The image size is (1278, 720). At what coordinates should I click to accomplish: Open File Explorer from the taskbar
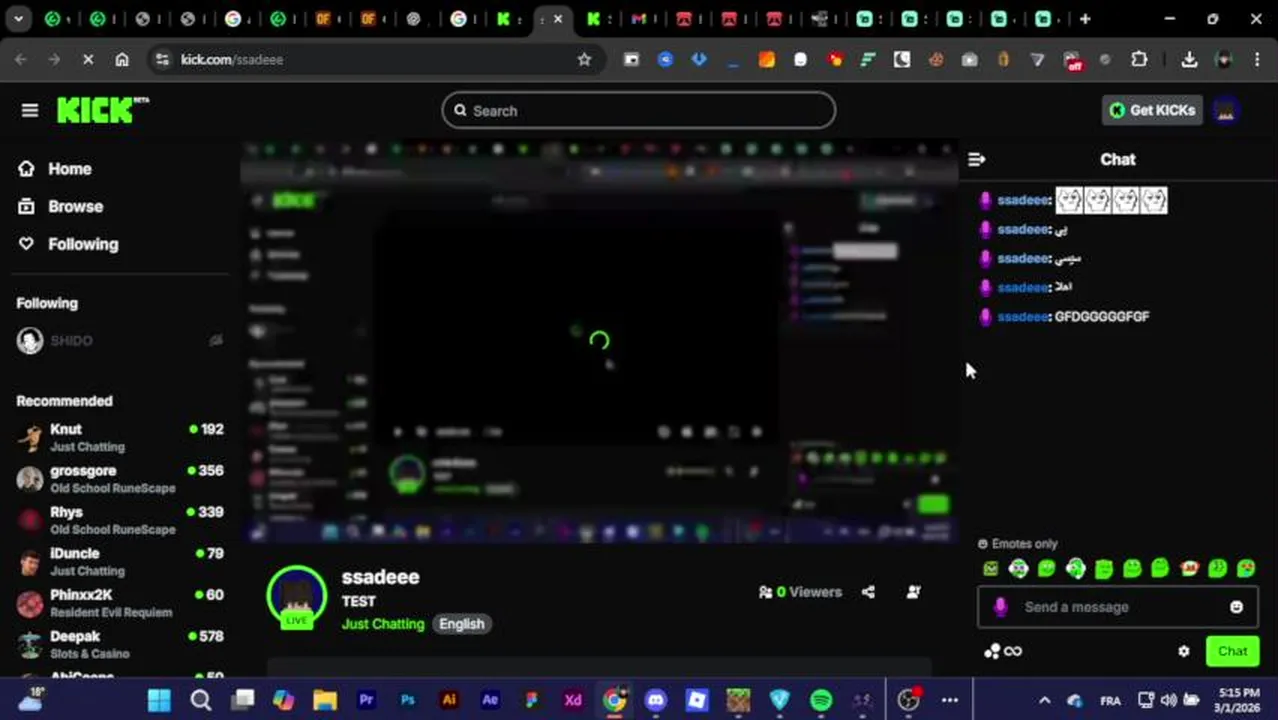pos(324,700)
